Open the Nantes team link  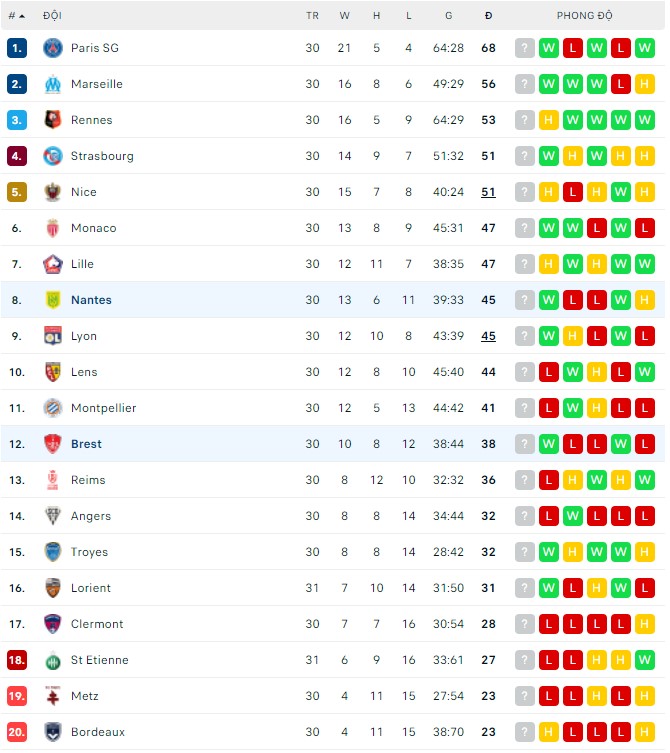point(91,300)
